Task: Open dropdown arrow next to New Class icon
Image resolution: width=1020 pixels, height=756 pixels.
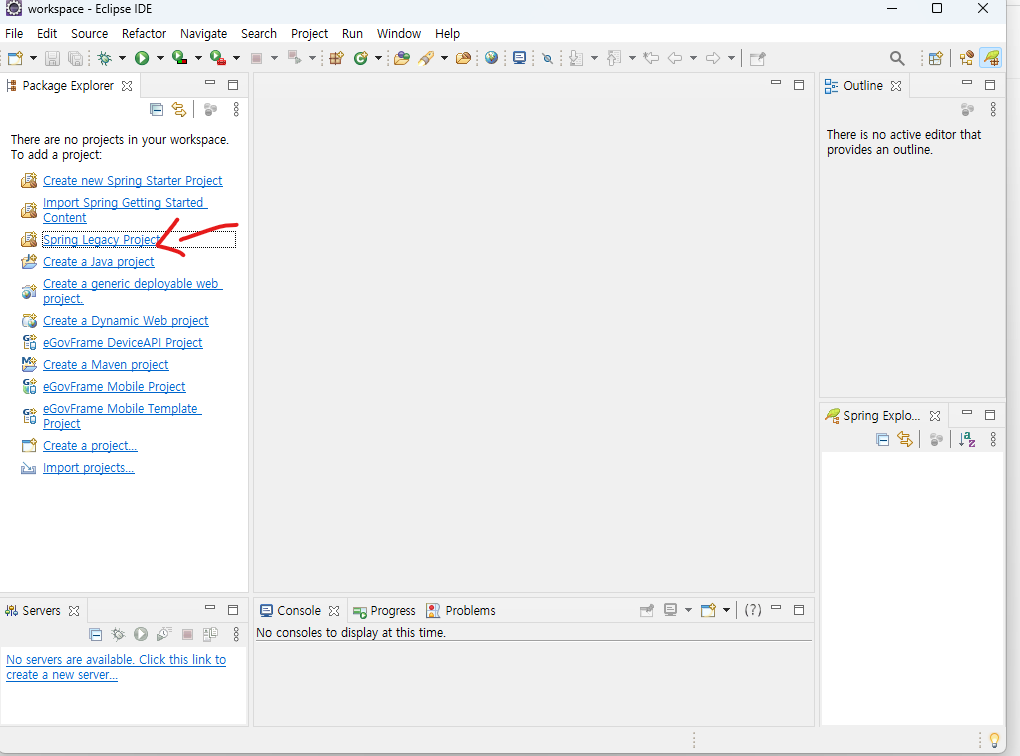Action: point(378,59)
